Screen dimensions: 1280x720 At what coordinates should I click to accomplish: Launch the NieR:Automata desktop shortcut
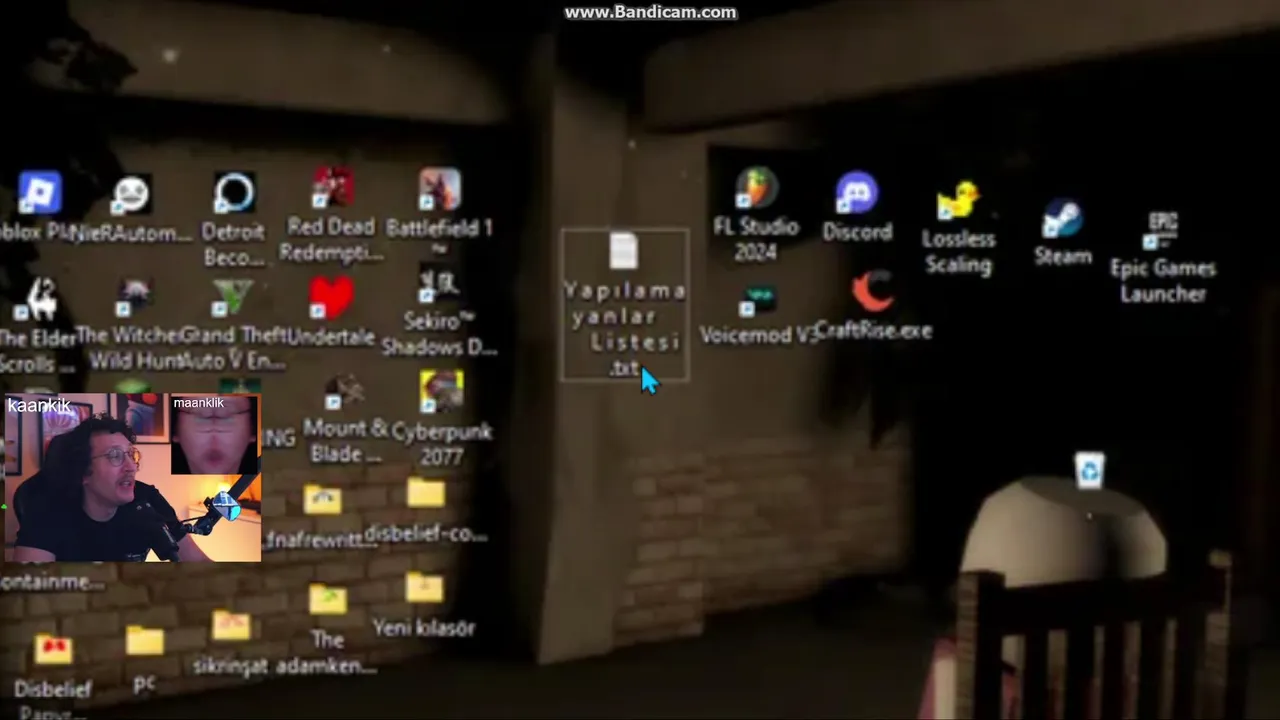click(131, 196)
